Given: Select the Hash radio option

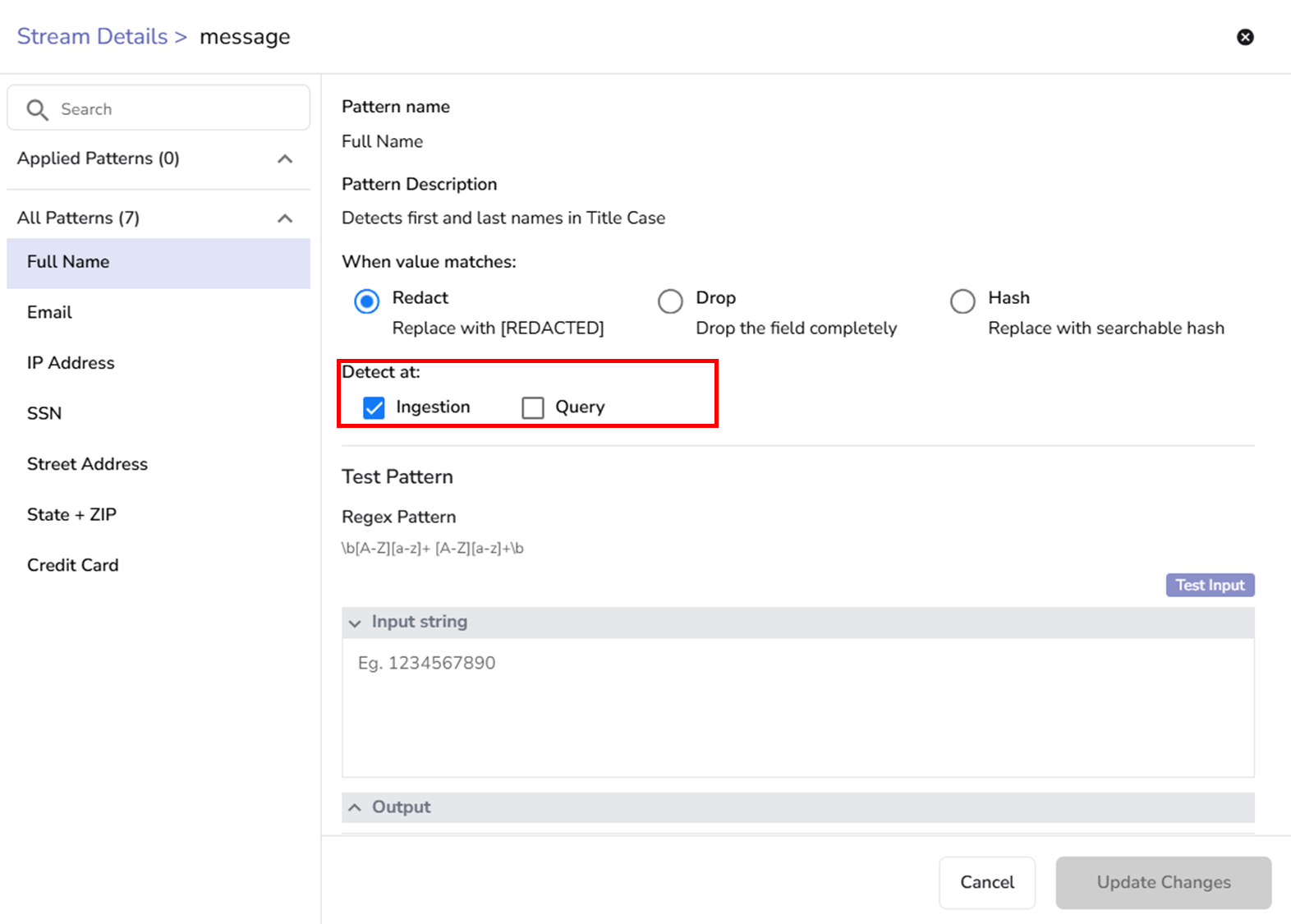Looking at the screenshot, I should point(963,301).
